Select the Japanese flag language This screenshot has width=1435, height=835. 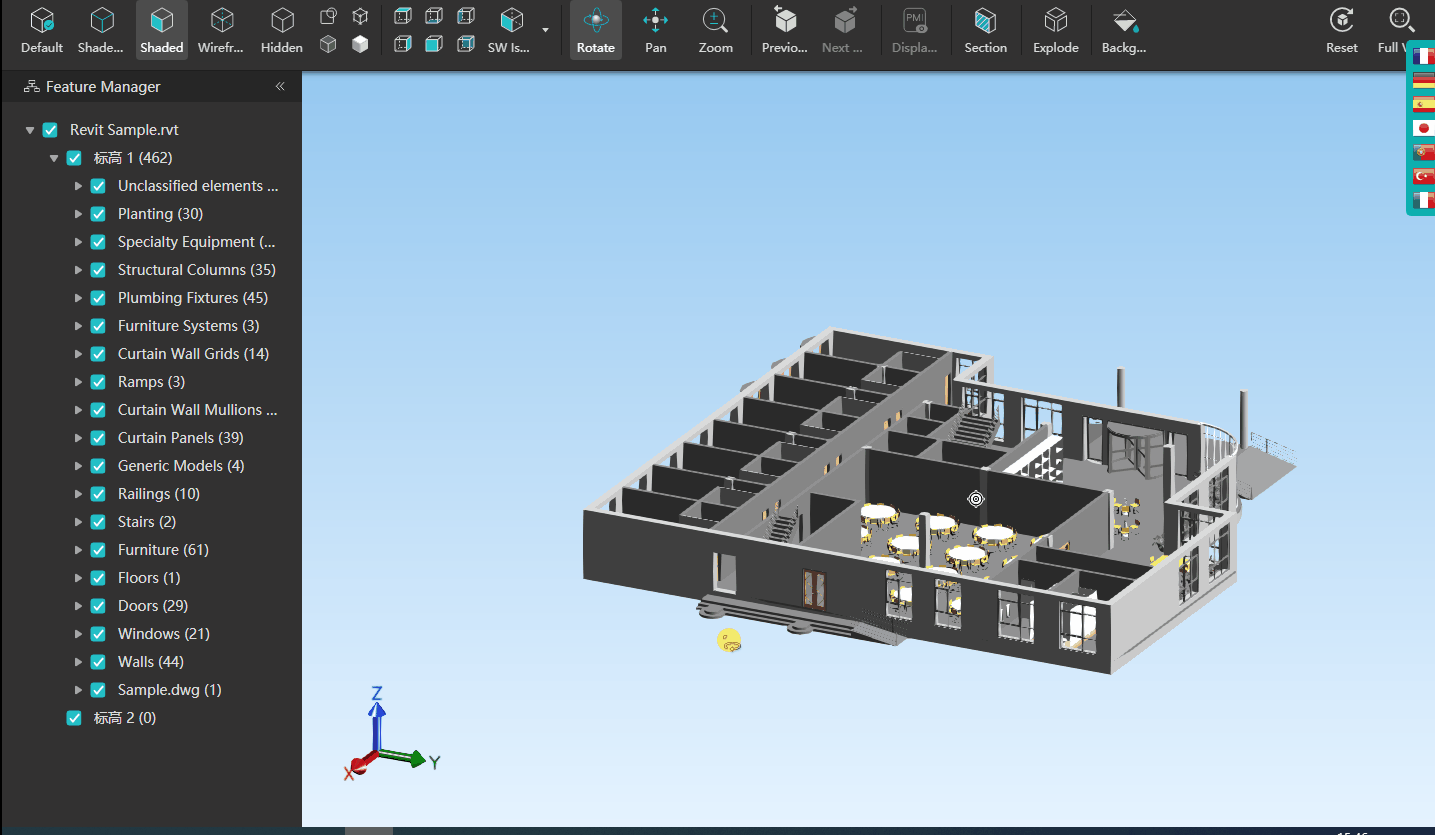[x=1424, y=129]
